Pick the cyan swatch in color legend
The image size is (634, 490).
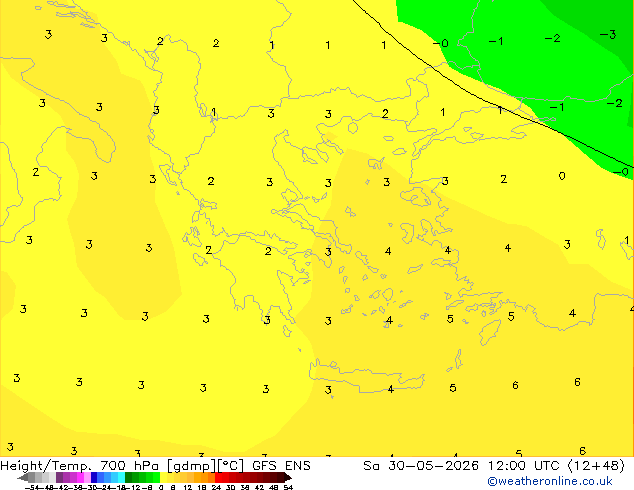tap(121, 477)
